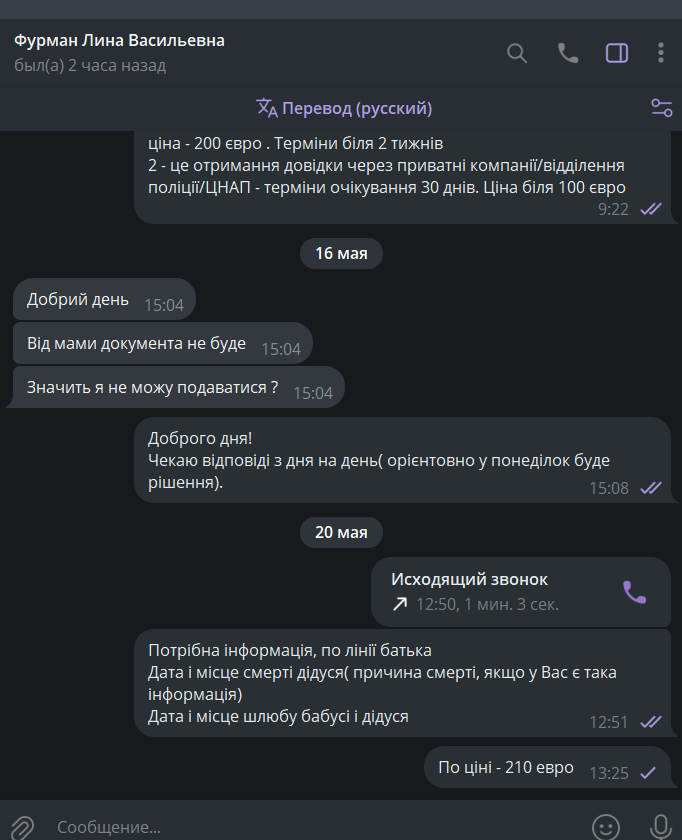Call Фурман Лина Васильевна with phone icon
Screen dimensions: 682x840
[x=568, y=53]
